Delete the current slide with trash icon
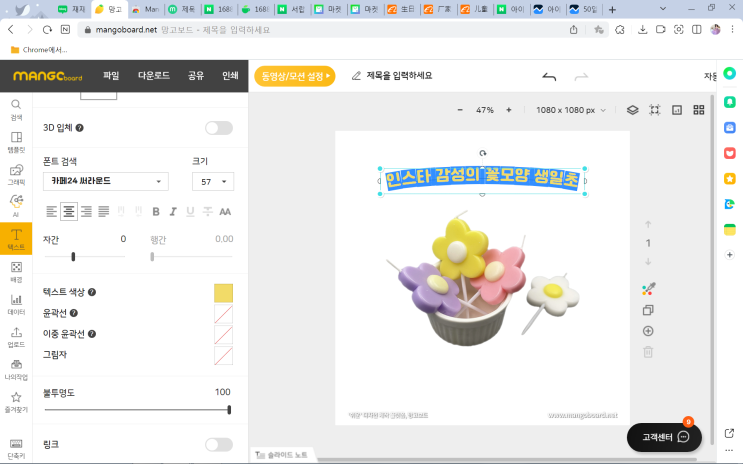Viewport: 743px width, 464px height. coord(648,352)
